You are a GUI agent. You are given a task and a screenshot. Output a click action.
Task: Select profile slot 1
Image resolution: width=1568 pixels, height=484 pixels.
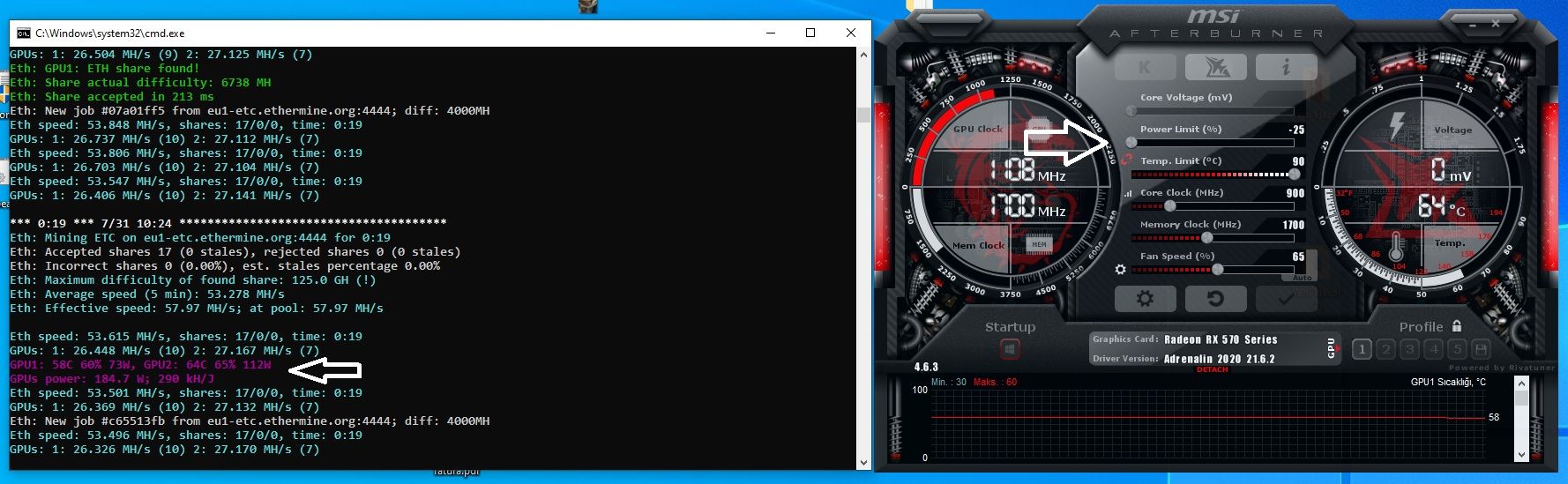(1362, 349)
